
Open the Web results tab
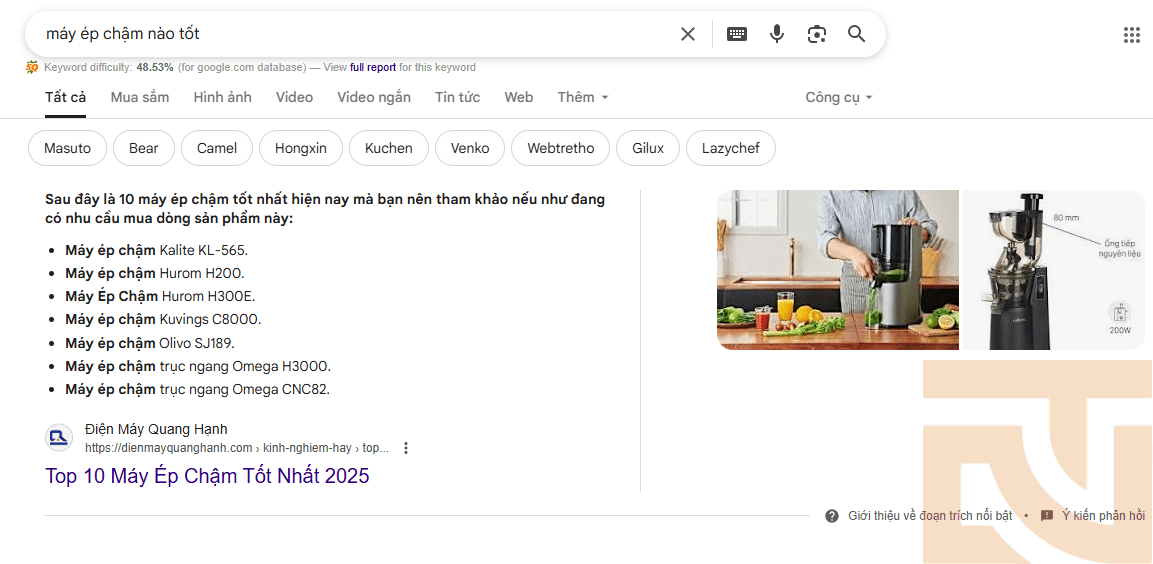(x=518, y=97)
